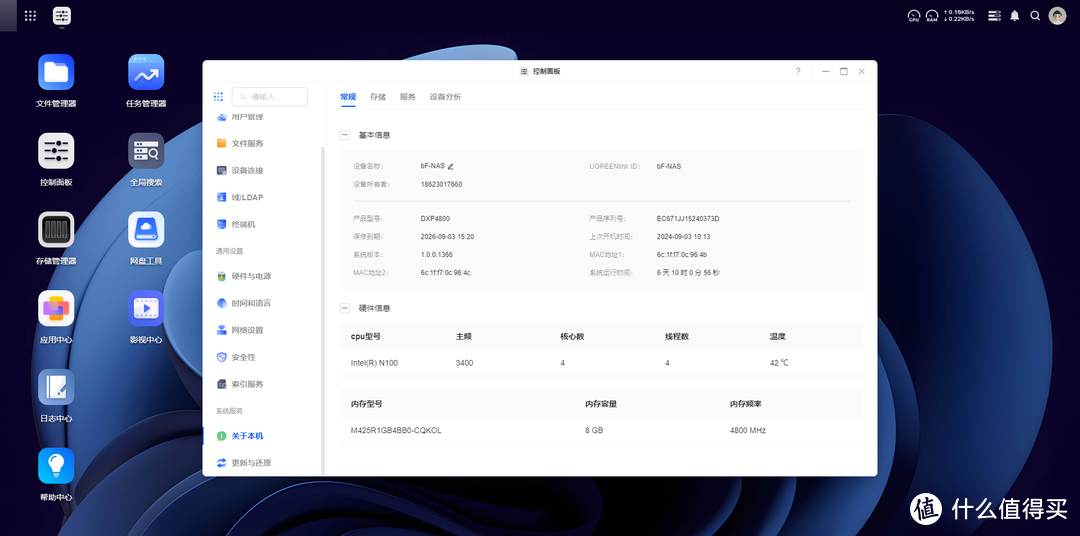Select the product model DXP4800

pyautogui.click(x=435, y=218)
